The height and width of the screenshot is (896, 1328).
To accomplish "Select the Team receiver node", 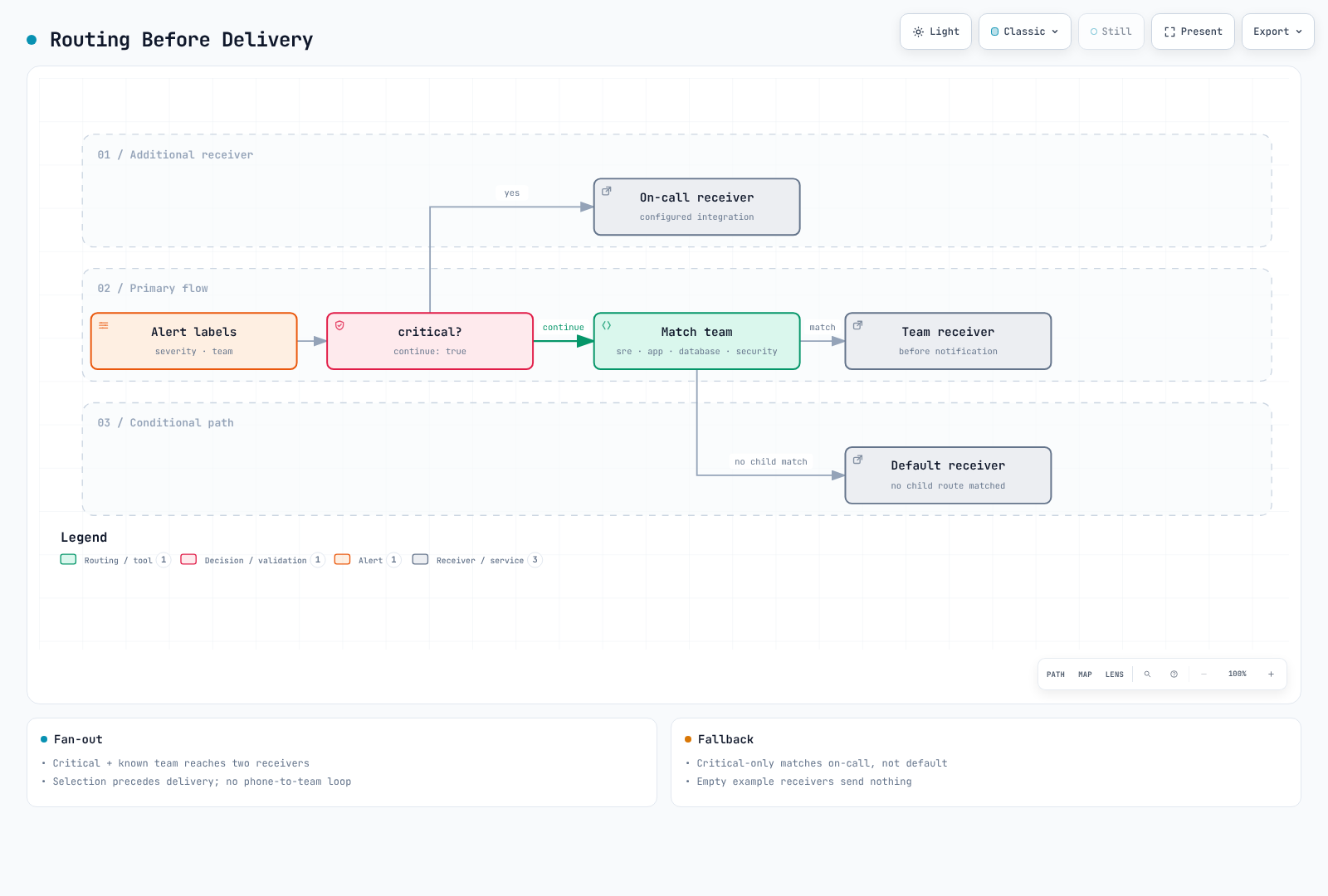I will pyautogui.click(x=948, y=341).
